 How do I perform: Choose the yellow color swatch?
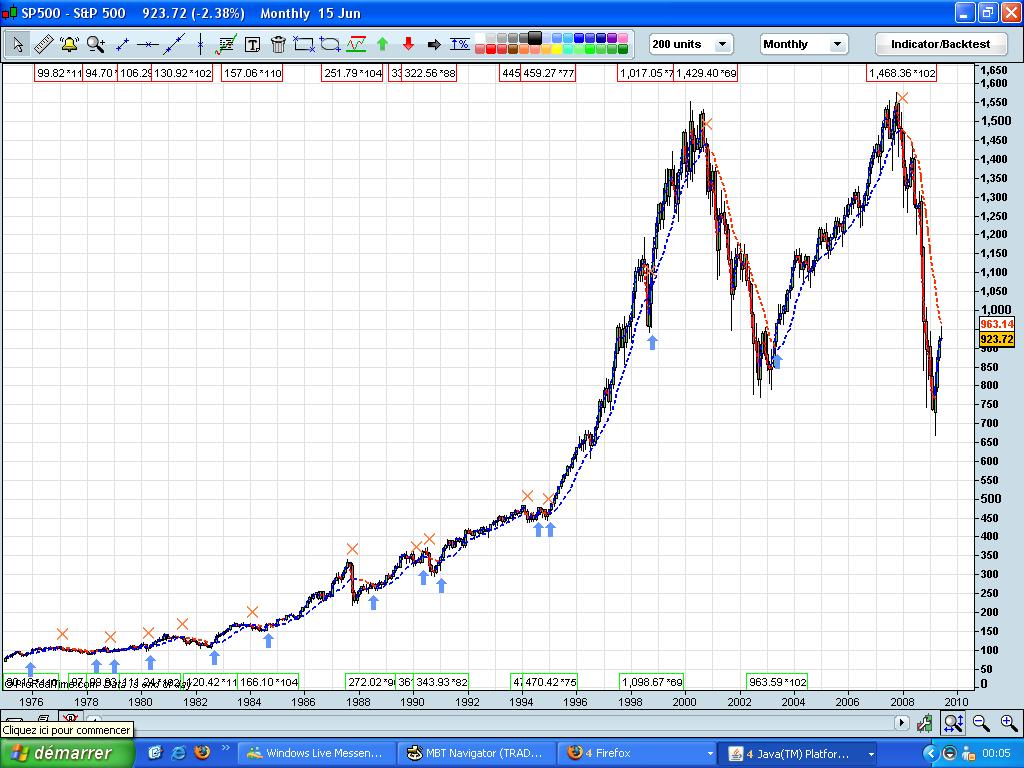coord(556,49)
